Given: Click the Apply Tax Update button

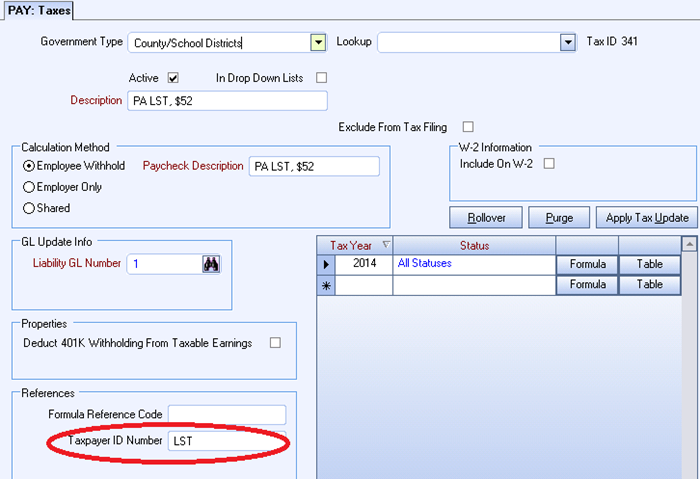Looking at the screenshot, I should tap(645, 217).
